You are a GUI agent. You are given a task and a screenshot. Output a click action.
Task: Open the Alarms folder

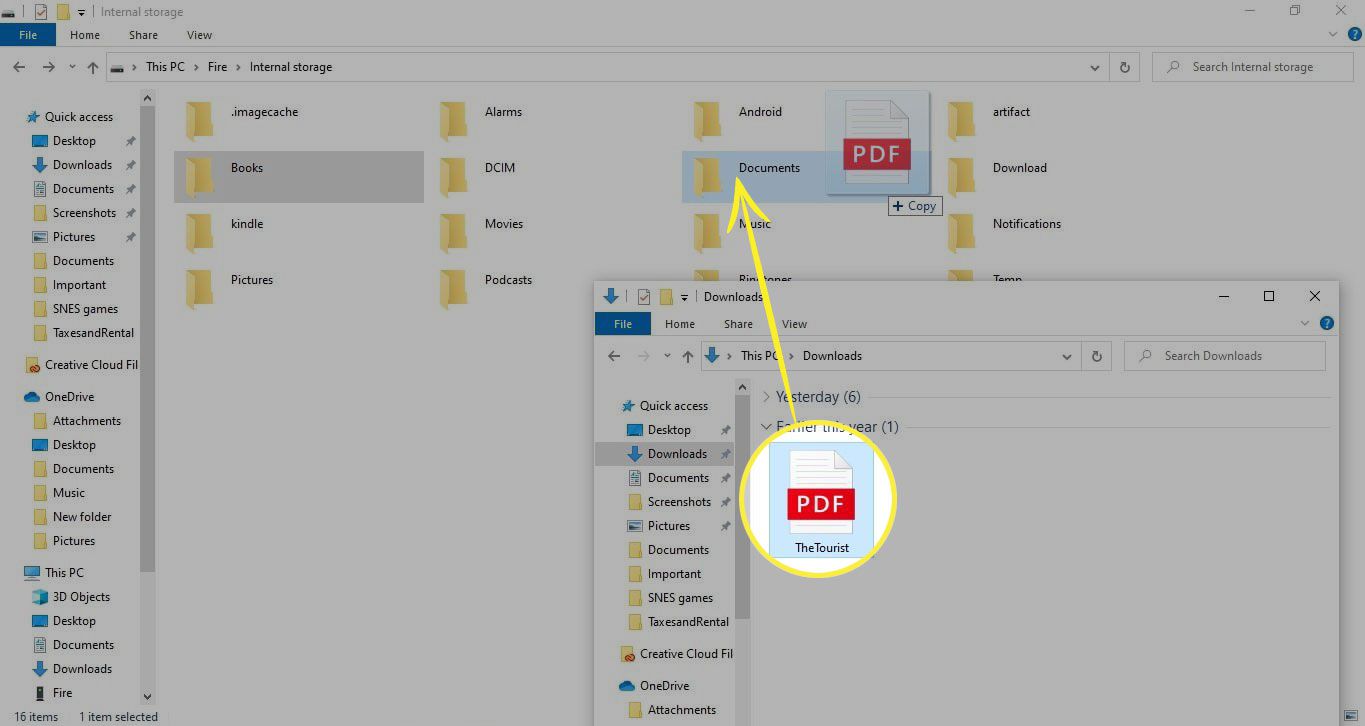pos(483,121)
